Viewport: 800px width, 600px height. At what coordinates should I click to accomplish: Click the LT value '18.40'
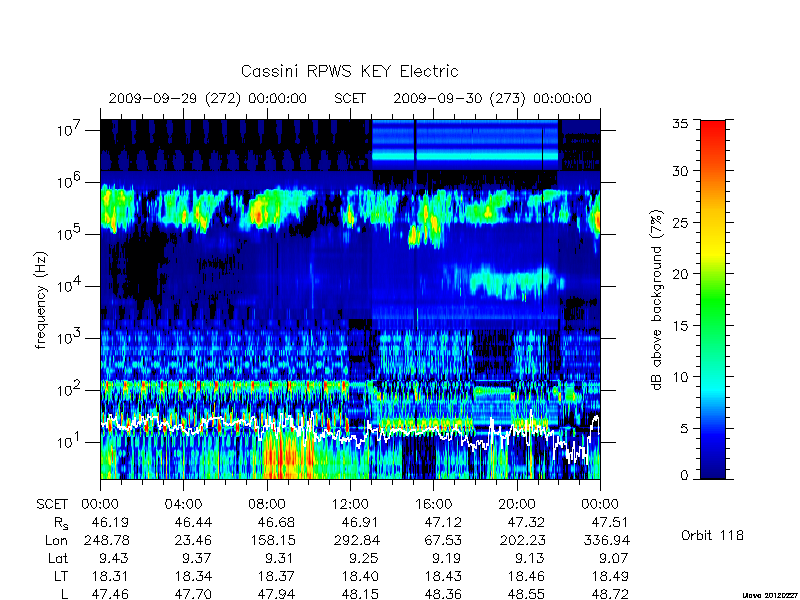point(360,576)
